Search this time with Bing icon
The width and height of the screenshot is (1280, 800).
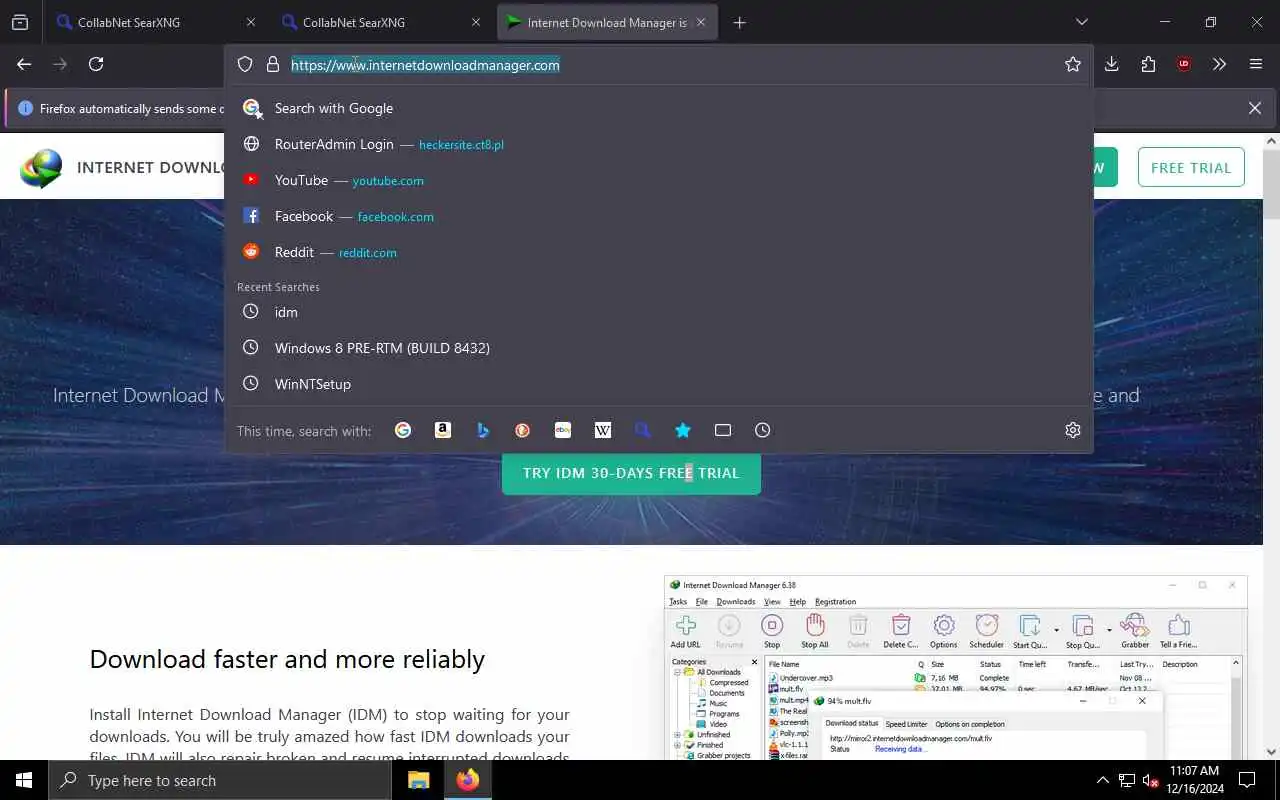point(483,430)
